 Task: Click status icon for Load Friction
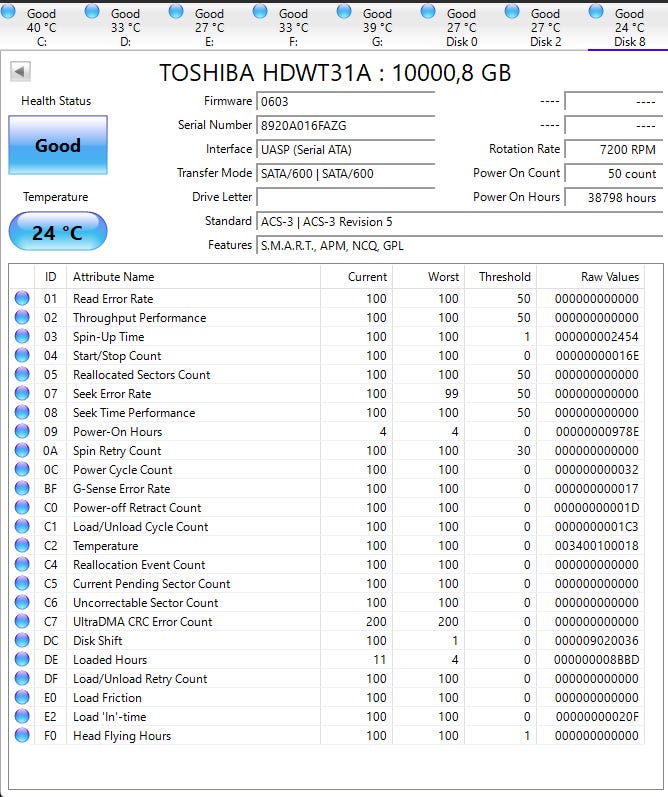22,697
